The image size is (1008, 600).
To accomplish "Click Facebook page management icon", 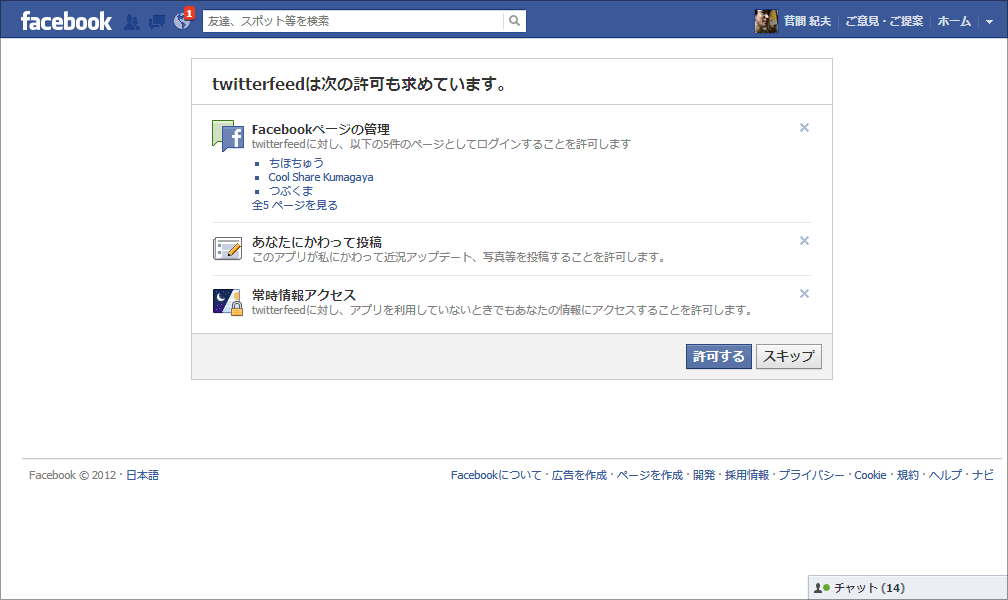I will click(x=228, y=136).
